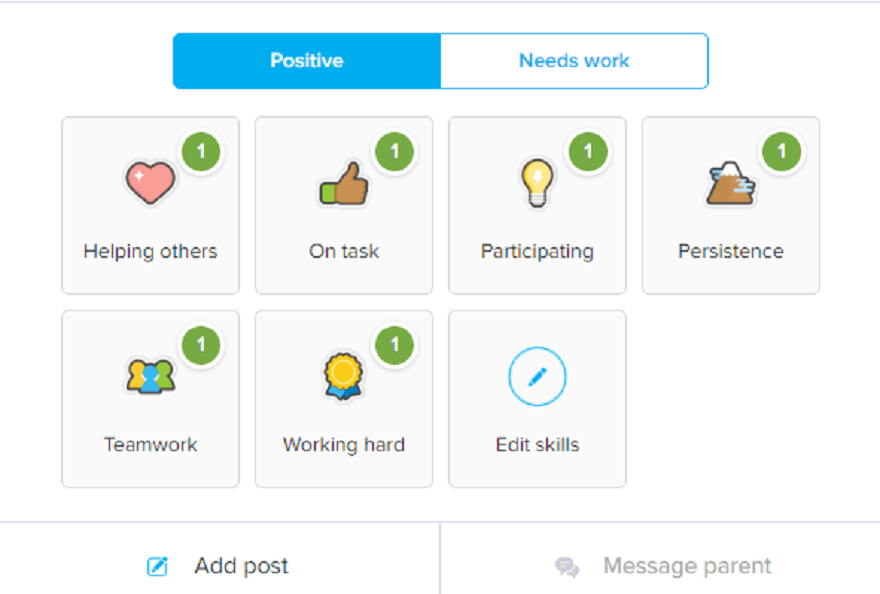Click the Add post compose icon
The image size is (880, 594).
(157, 567)
